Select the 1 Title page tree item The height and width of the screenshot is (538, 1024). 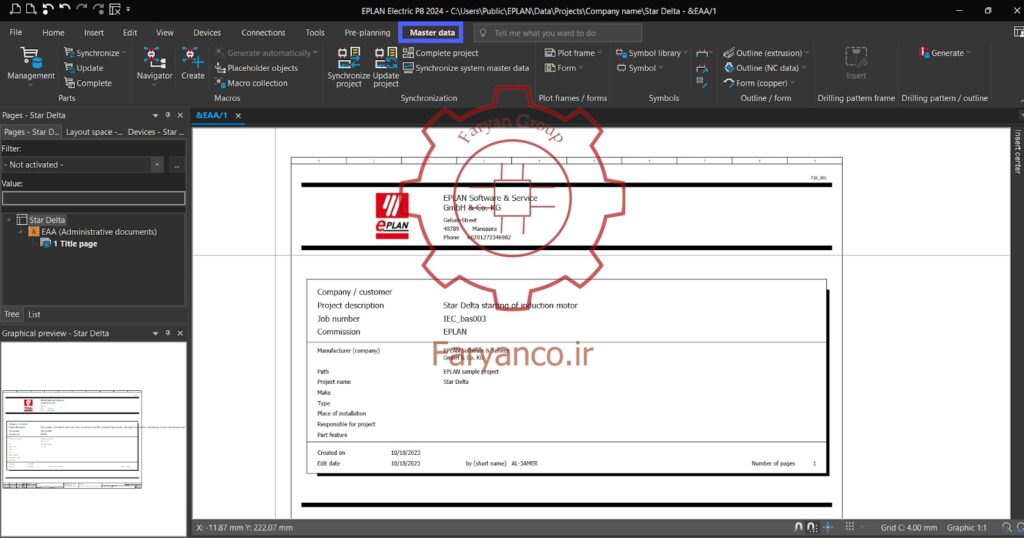[x=69, y=244]
